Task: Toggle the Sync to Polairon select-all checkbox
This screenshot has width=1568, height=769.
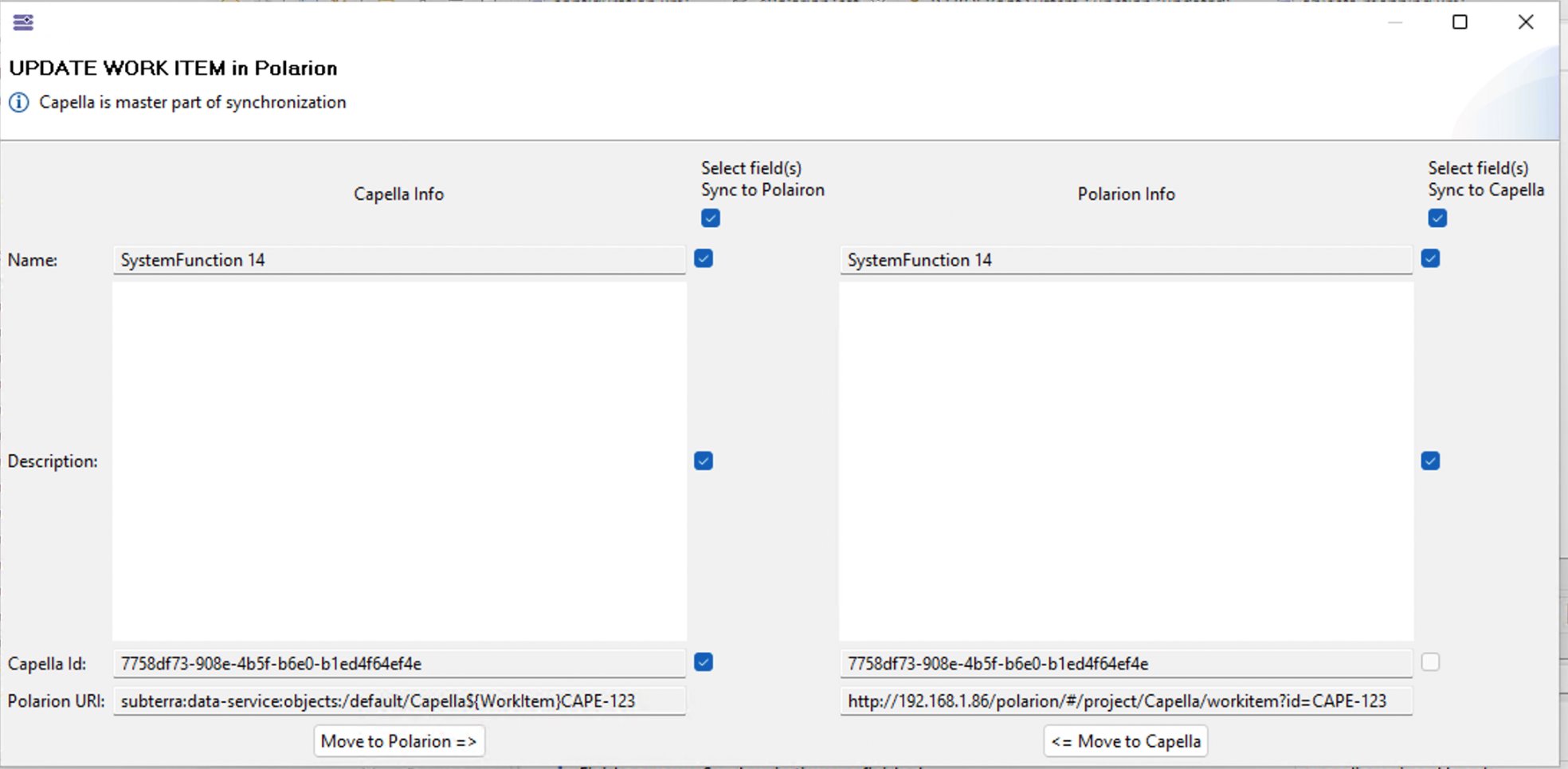Action: pos(711,218)
